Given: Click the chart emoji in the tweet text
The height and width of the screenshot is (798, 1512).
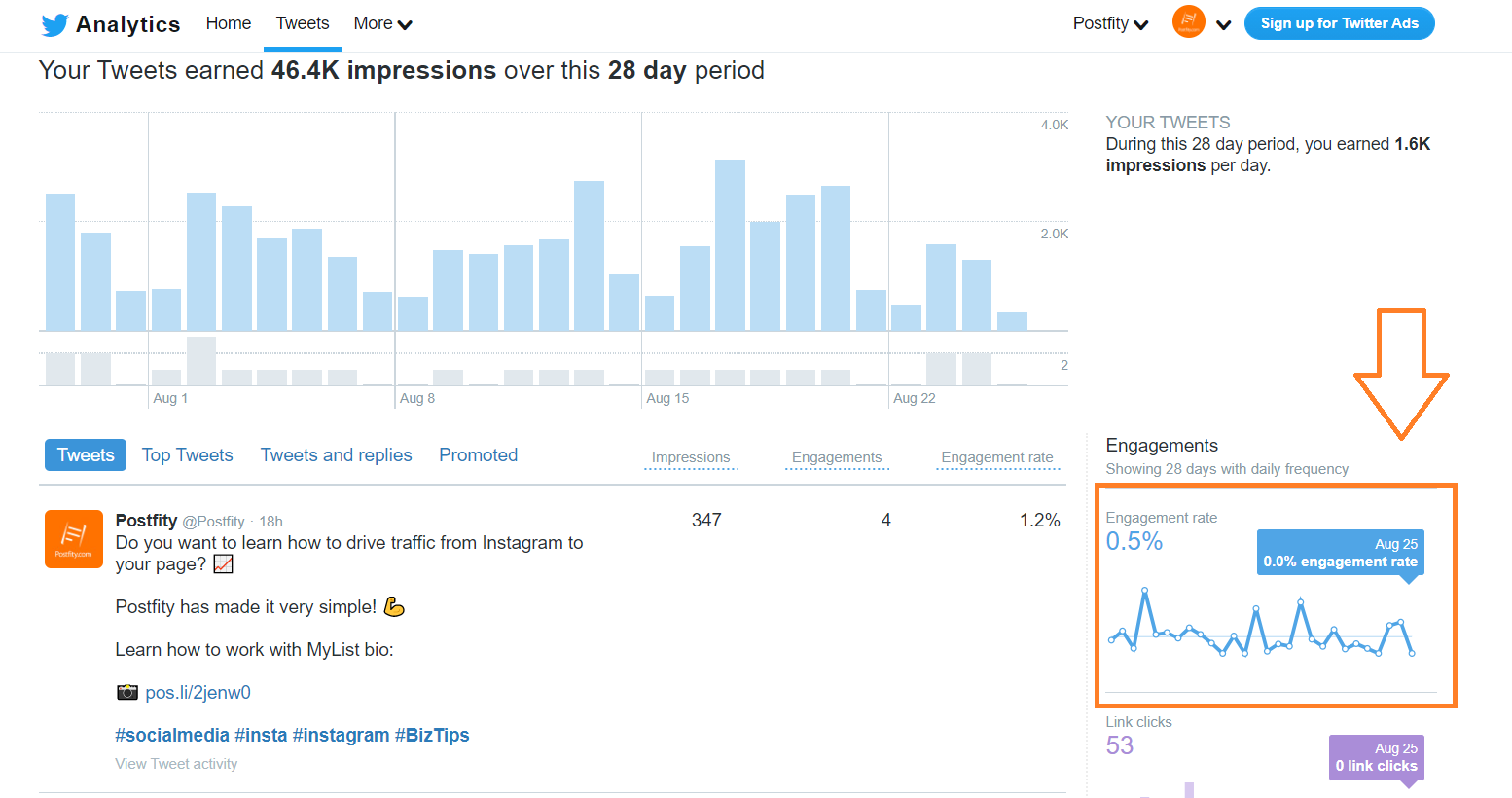Looking at the screenshot, I should (x=223, y=563).
